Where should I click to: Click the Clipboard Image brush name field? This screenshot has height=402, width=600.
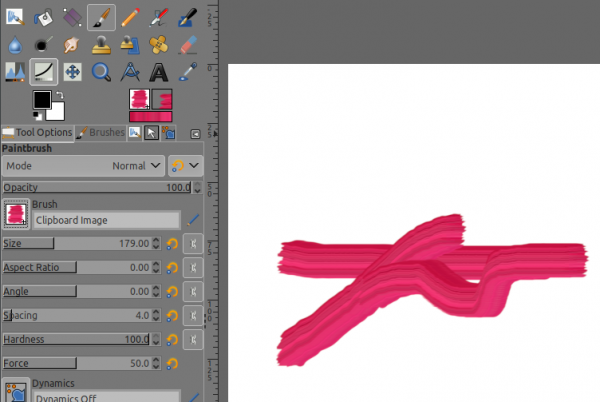pos(106,220)
